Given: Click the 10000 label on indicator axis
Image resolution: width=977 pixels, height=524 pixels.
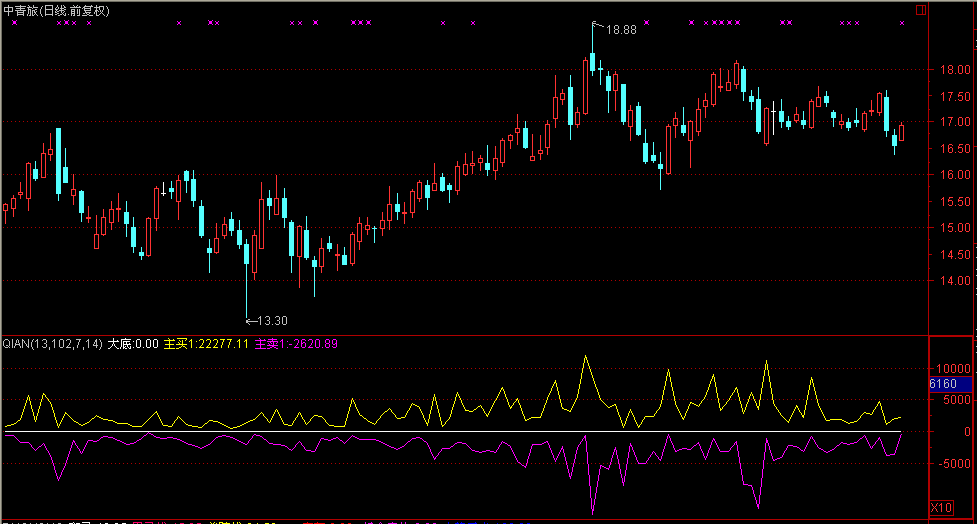Looking at the screenshot, I should coord(950,368).
